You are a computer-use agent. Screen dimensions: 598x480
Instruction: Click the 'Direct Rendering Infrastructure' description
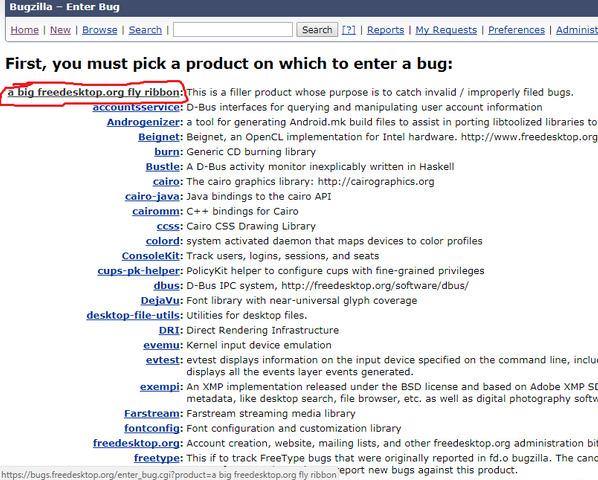[262, 330]
